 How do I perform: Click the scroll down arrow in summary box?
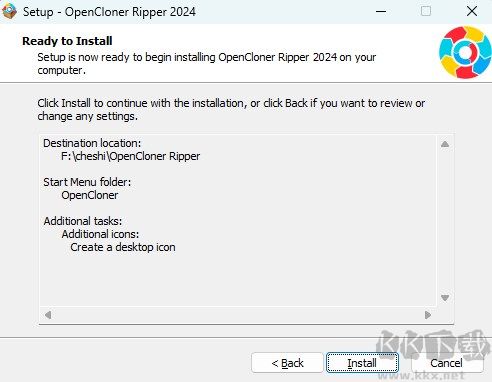(x=445, y=298)
